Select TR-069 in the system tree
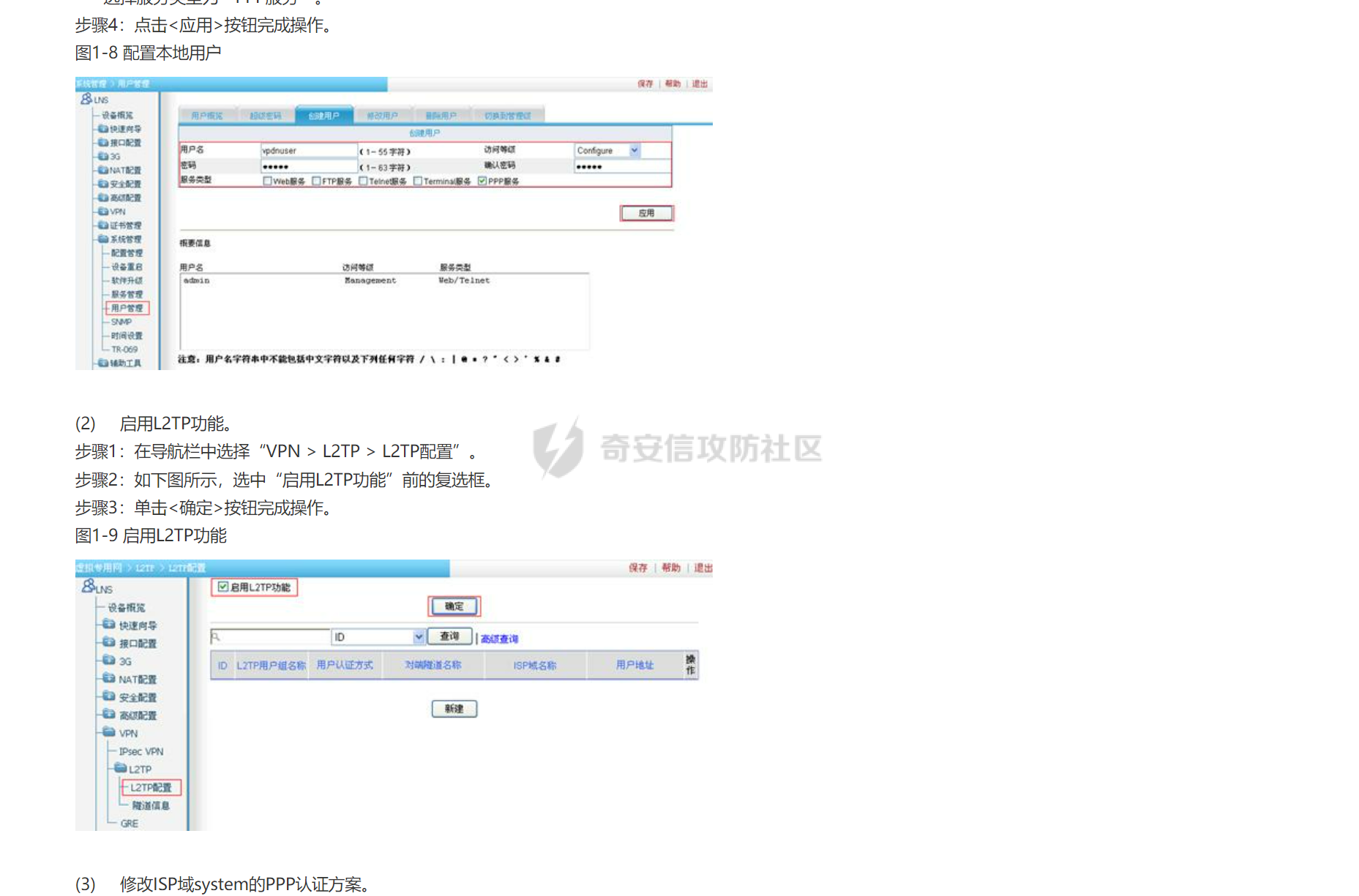Image resolution: width=1359 pixels, height=896 pixels. tap(124, 350)
